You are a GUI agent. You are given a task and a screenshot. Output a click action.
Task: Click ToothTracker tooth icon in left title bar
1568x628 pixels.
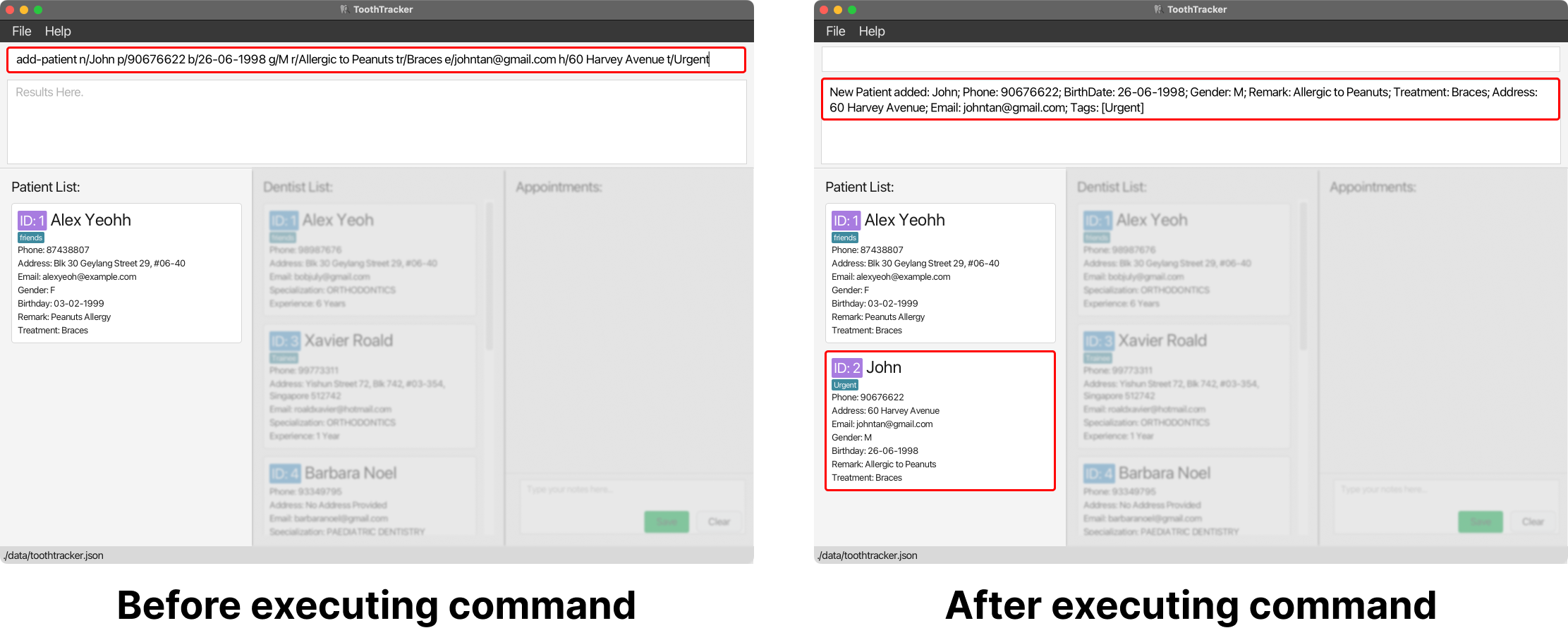click(x=344, y=9)
